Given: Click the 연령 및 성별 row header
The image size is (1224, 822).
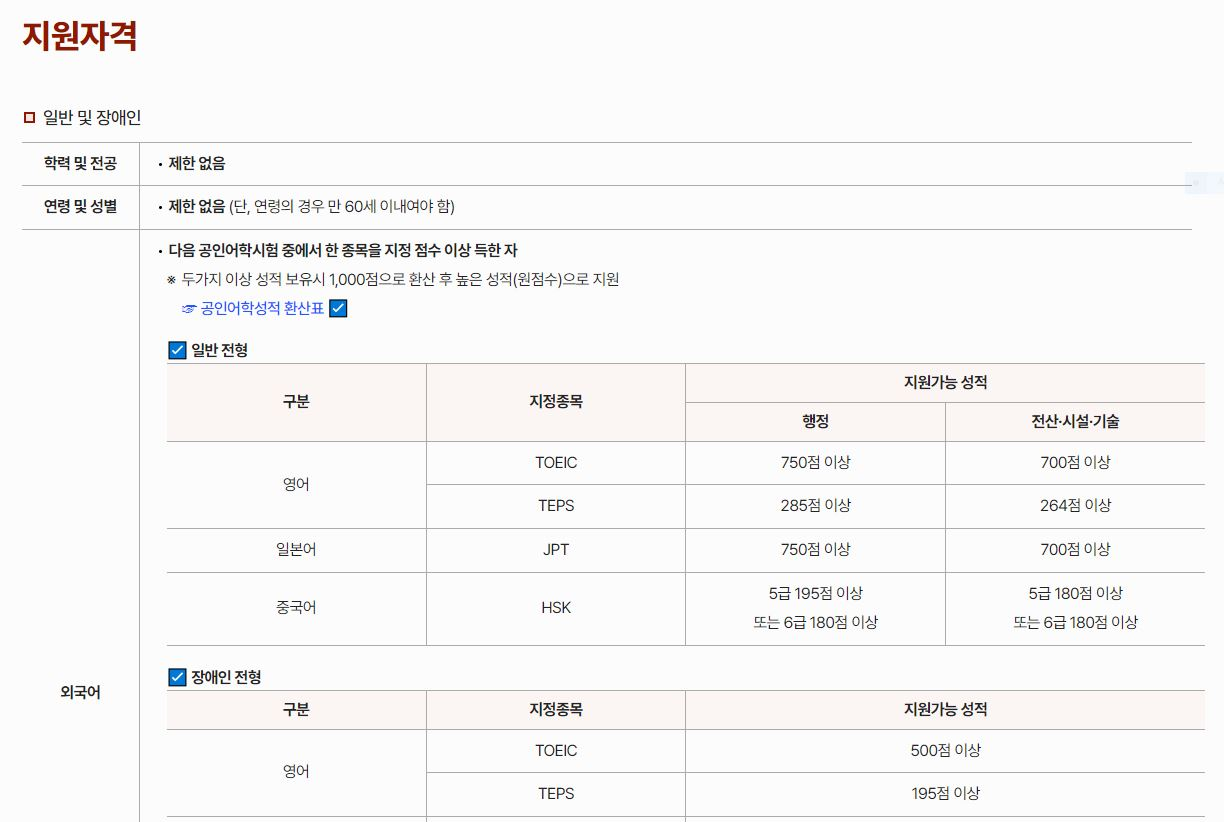Looking at the screenshot, I should (x=80, y=206).
